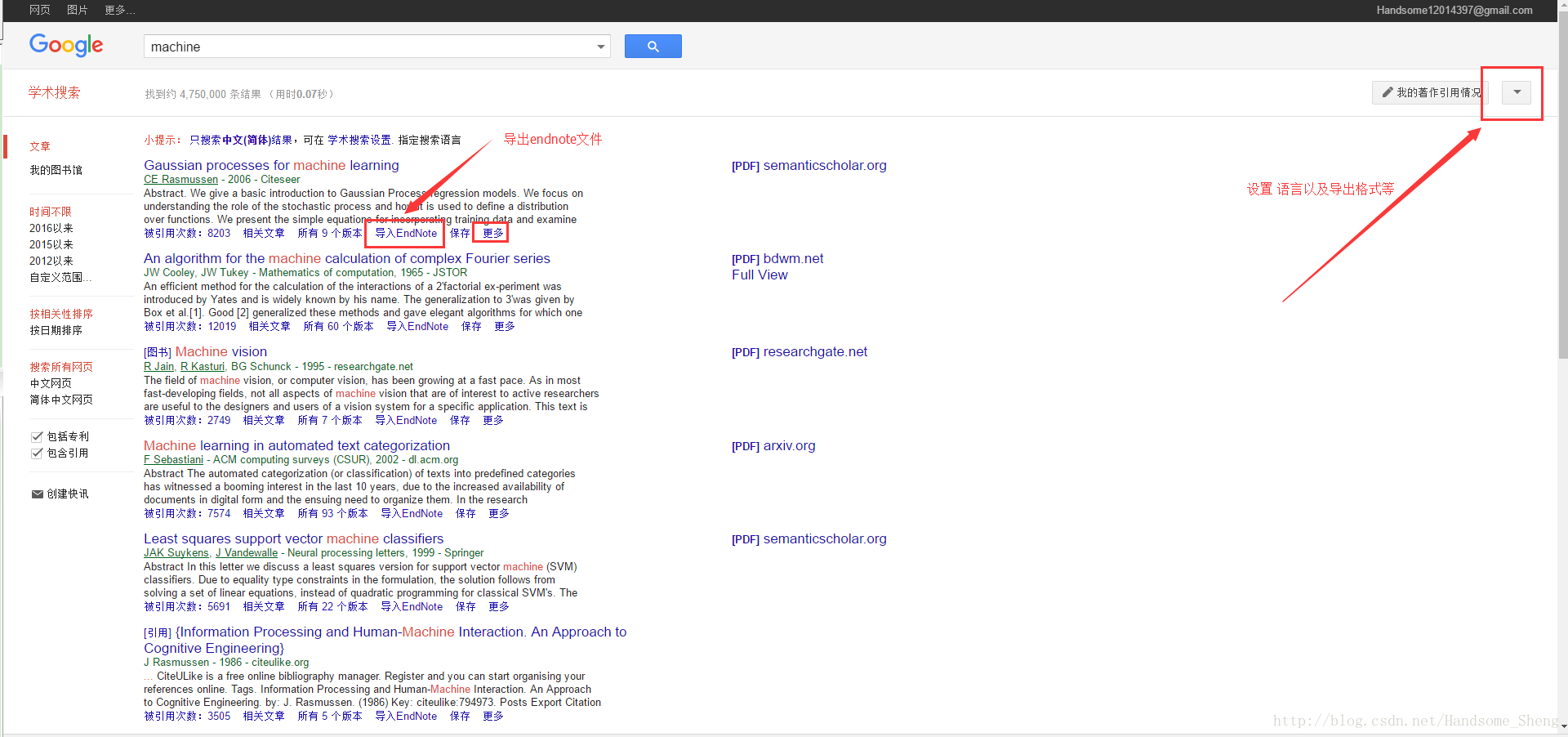Select 中文网页 filter
This screenshot has width=1568, height=737.
51,383
